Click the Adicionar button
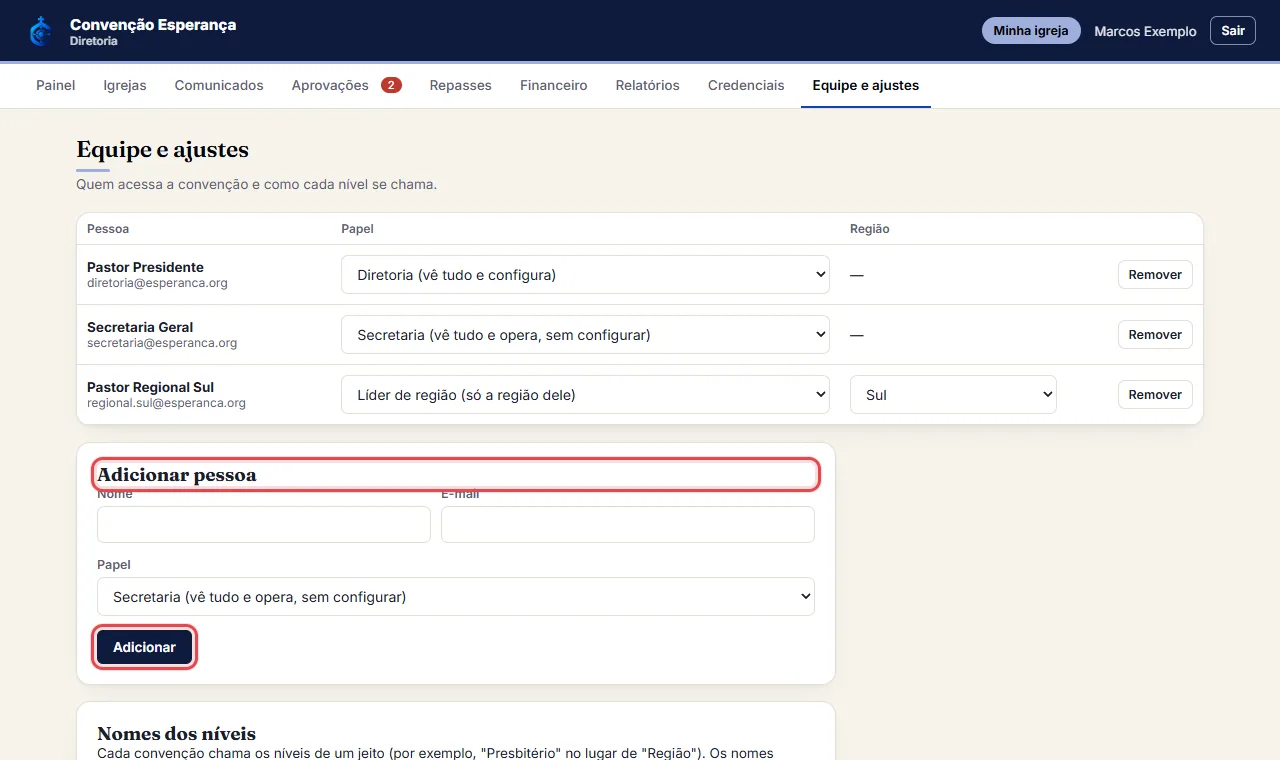1280x760 pixels. (144, 647)
